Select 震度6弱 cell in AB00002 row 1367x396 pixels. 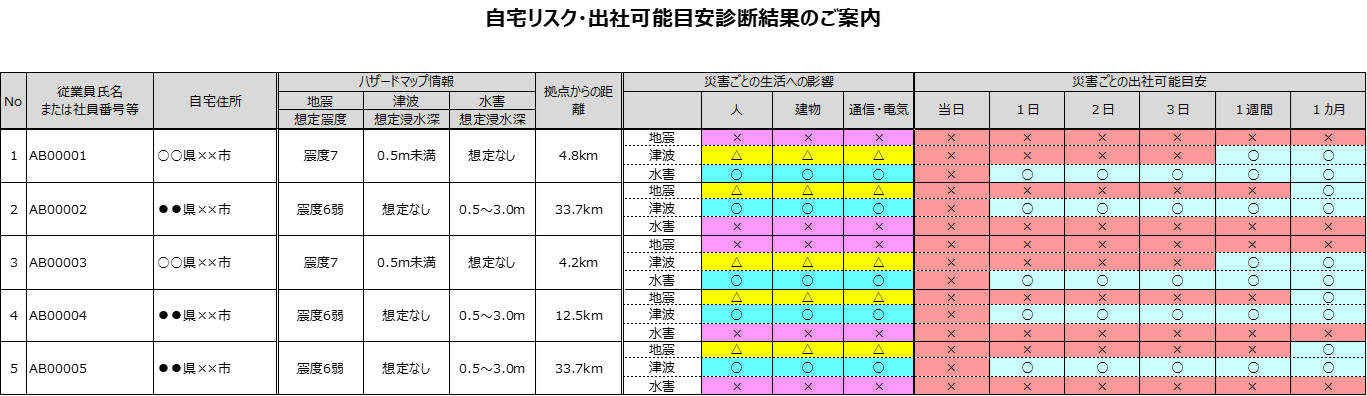(320, 209)
